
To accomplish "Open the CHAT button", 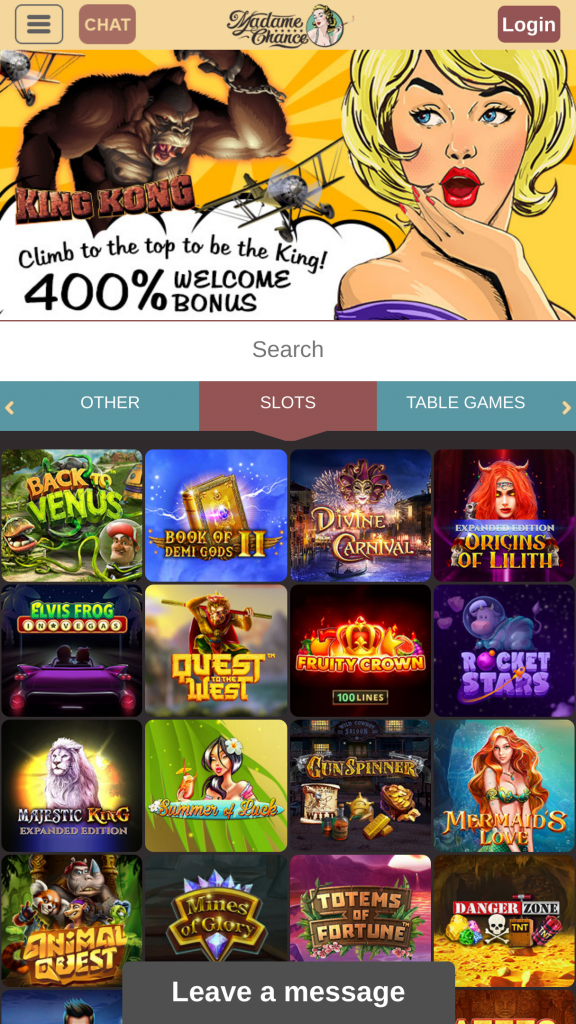I will (x=107, y=24).
